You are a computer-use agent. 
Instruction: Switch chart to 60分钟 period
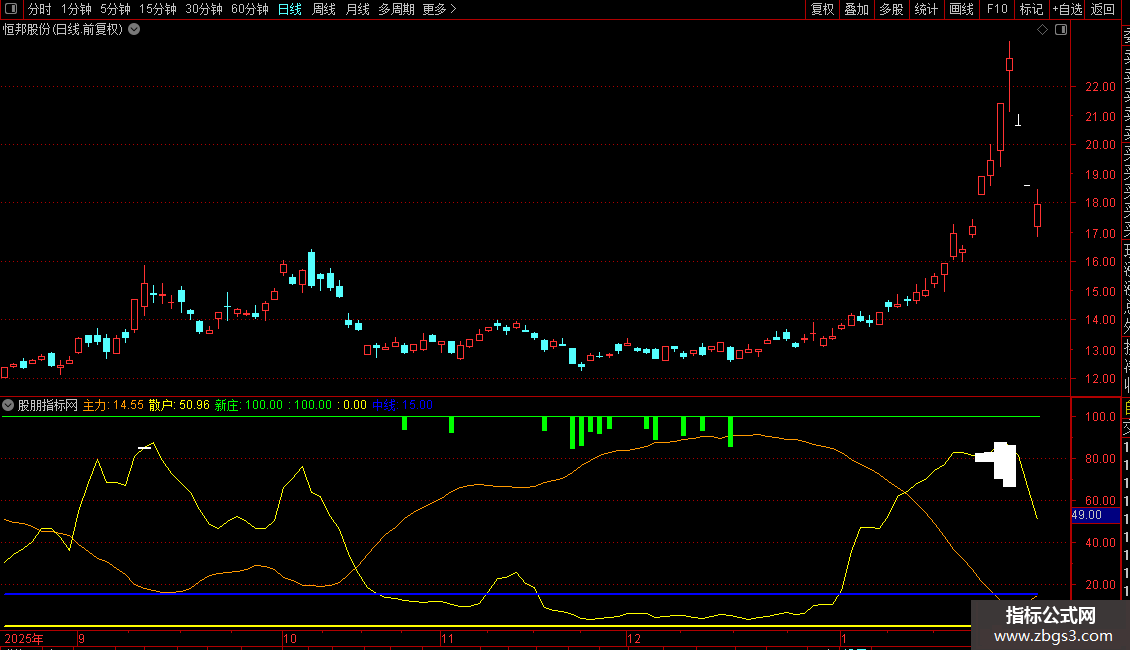[x=249, y=9]
